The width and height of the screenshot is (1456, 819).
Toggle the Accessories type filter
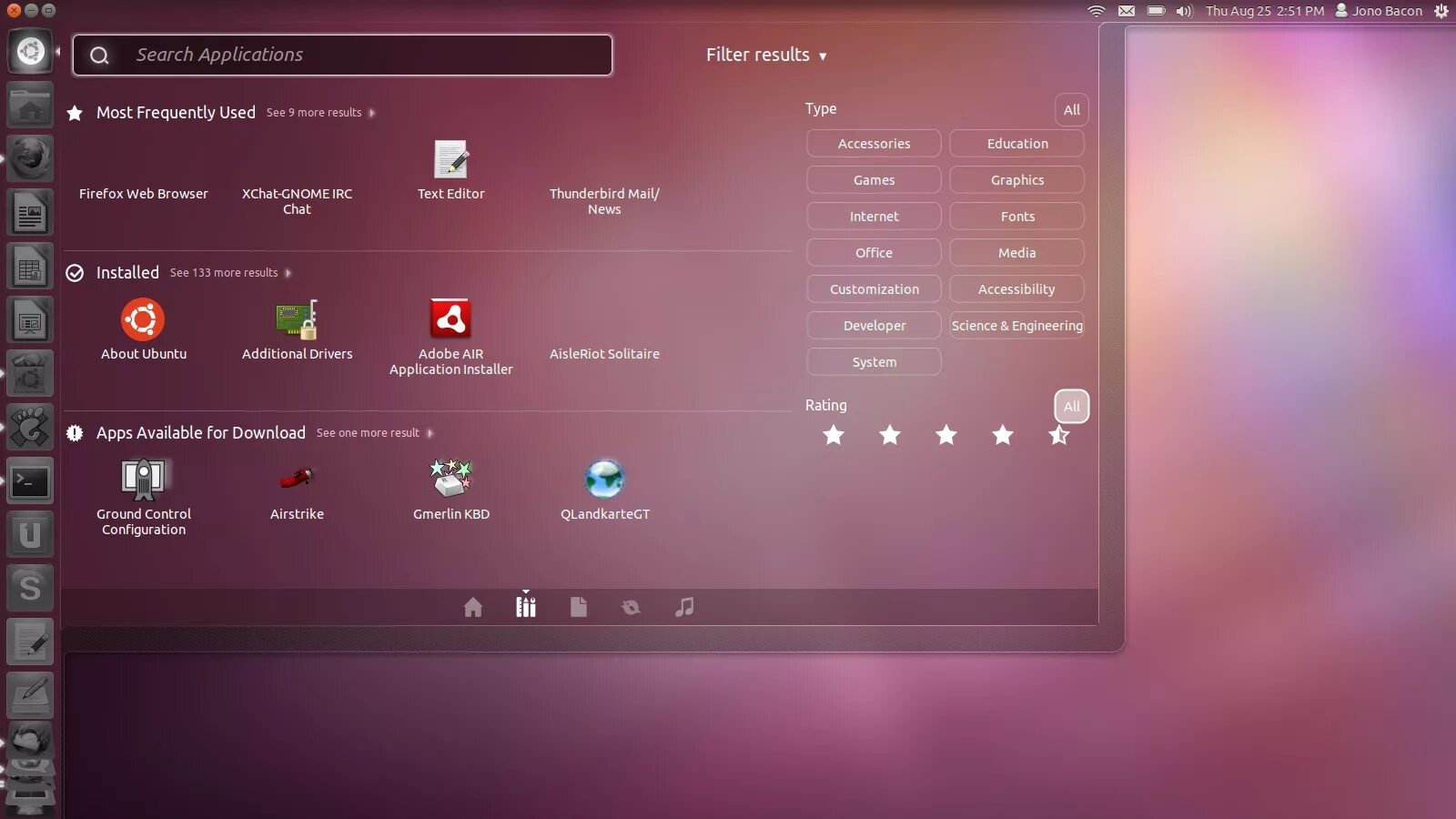(874, 144)
